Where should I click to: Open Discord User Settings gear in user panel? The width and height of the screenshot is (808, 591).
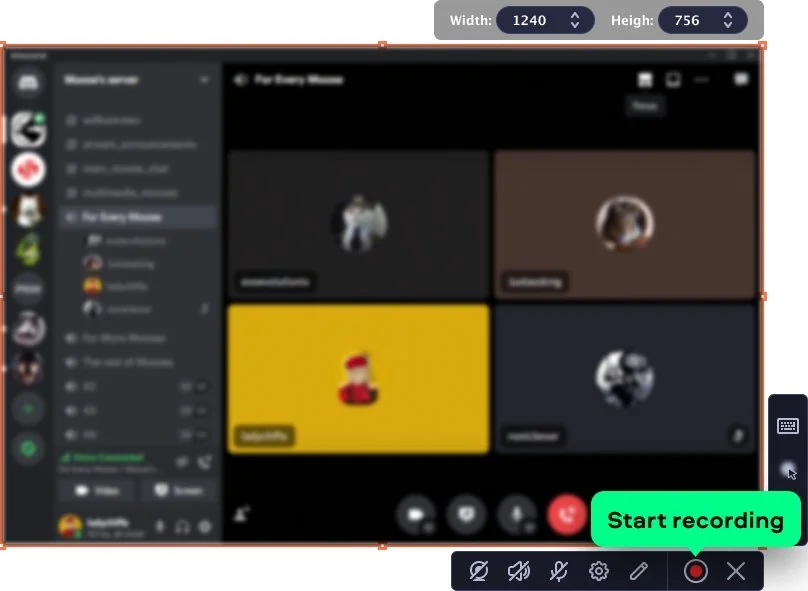tap(205, 527)
